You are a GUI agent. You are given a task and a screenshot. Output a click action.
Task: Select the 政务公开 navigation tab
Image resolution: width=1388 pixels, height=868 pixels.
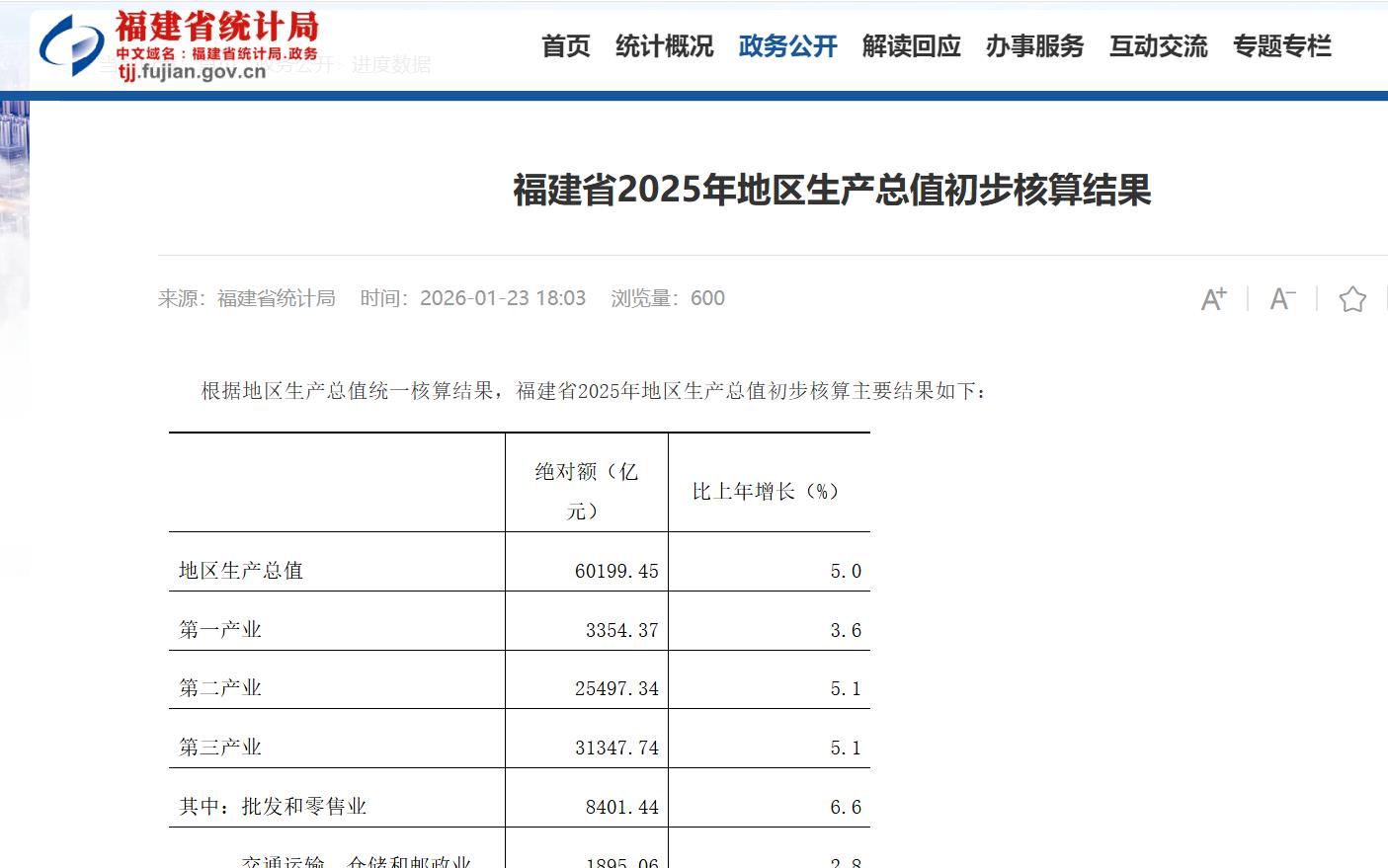tap(787, 46)
